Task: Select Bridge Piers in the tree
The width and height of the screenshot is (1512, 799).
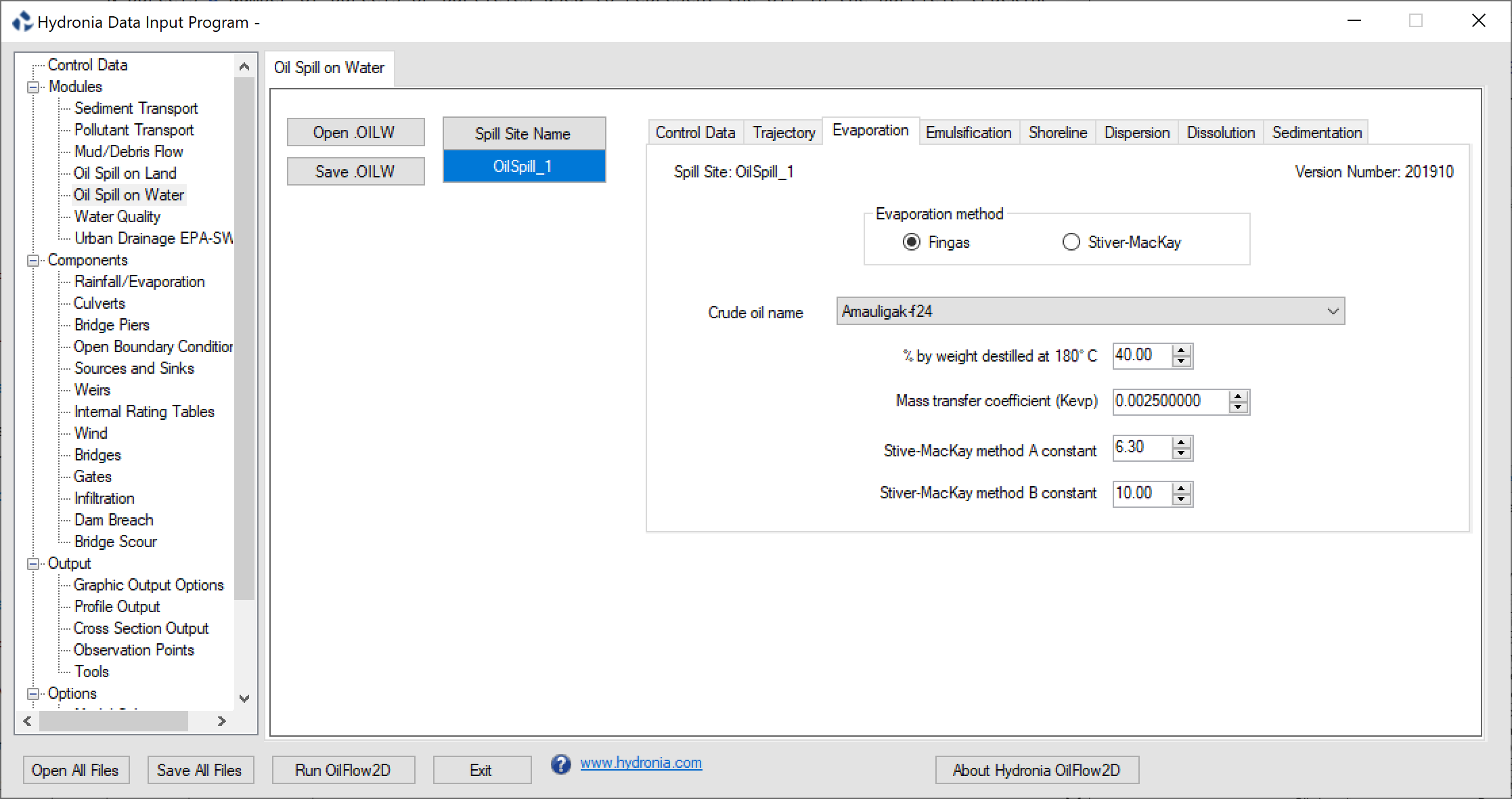Action: [112, 325]
